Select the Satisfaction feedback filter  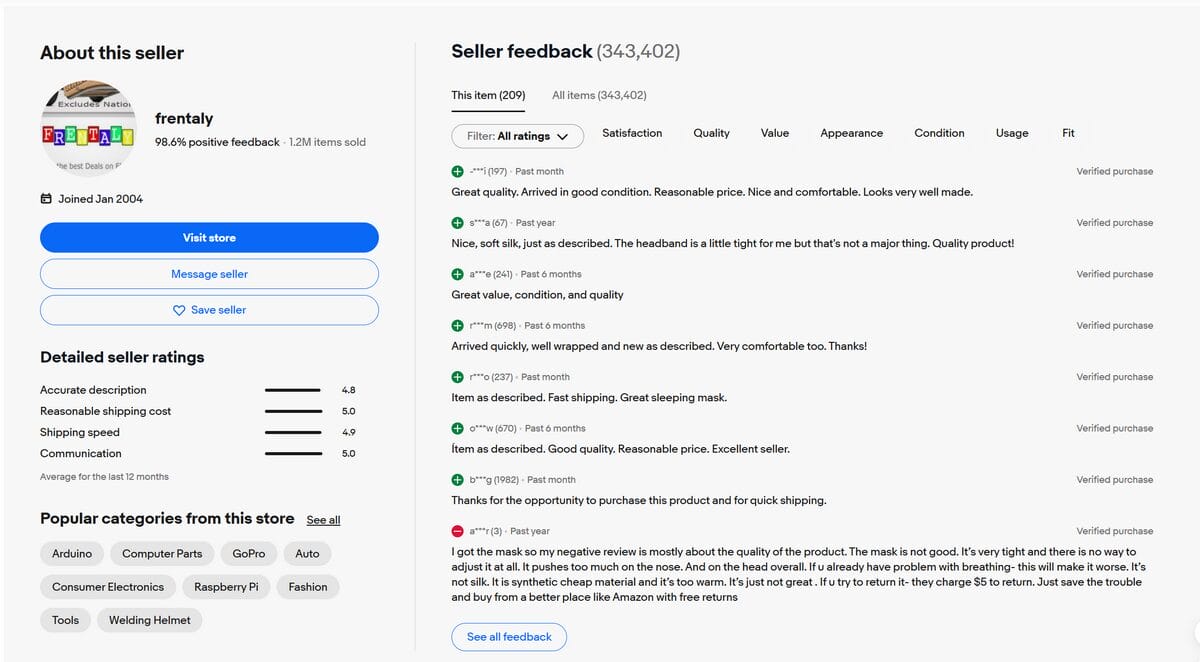pyautogui.click(x=632, y=132)
